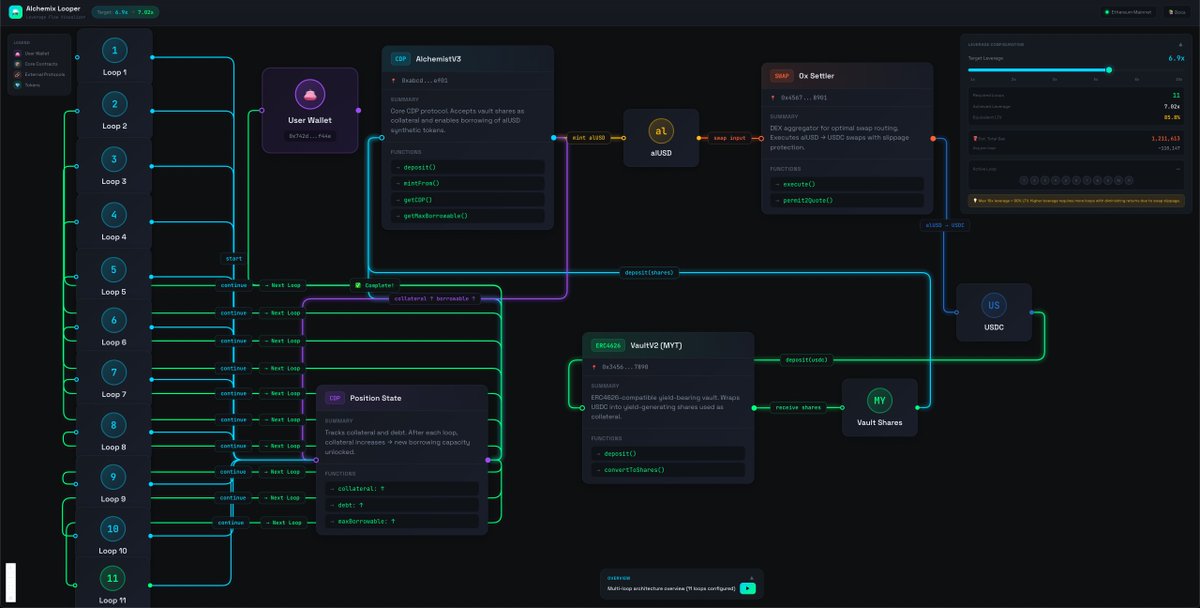This screenshot has height=608, width=1200.
Task: Click the Target 6.9x 7.02x pill
Action: 125,12
